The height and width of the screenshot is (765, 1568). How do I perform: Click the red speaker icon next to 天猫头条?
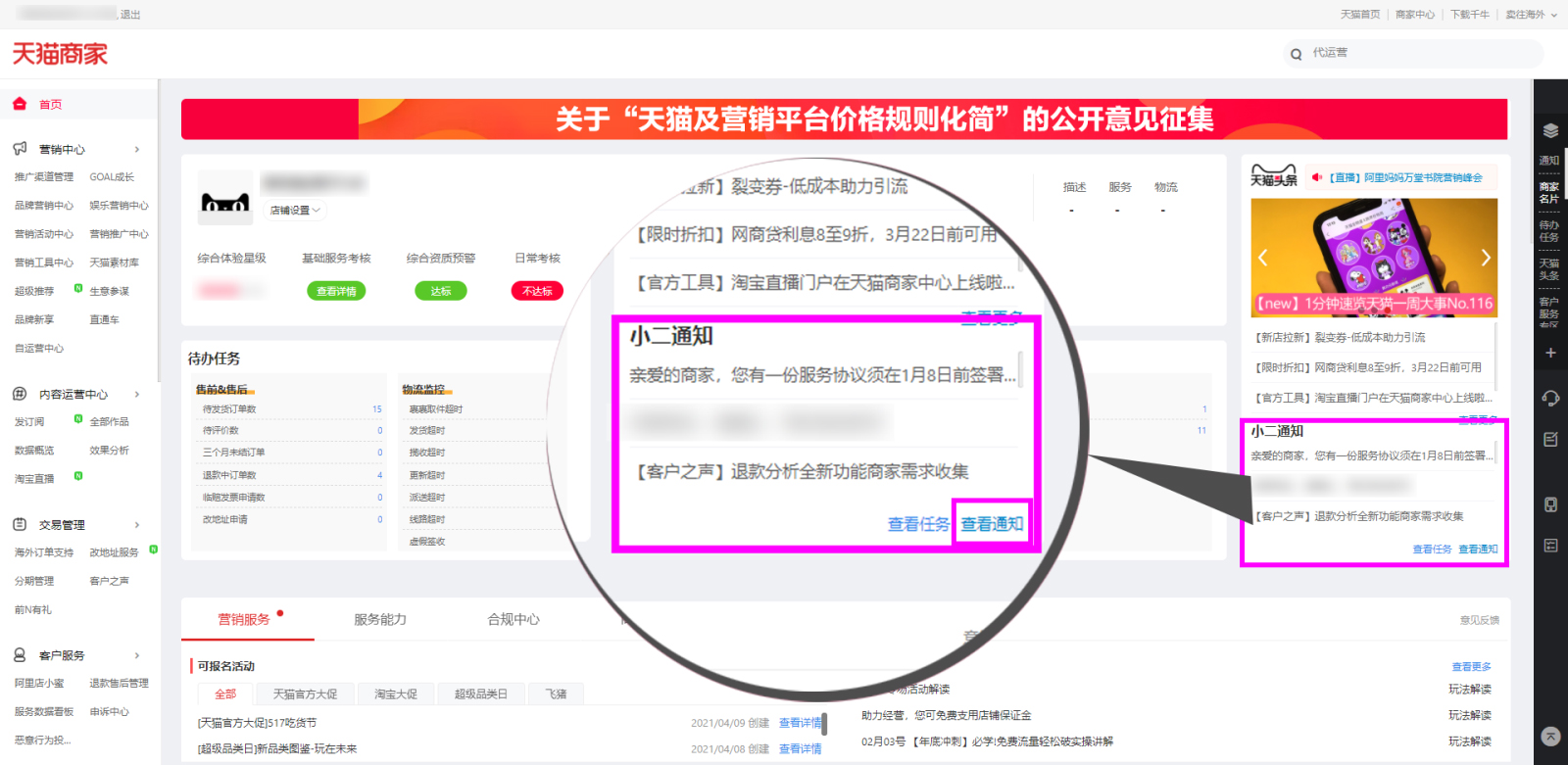coord(1317,177)
